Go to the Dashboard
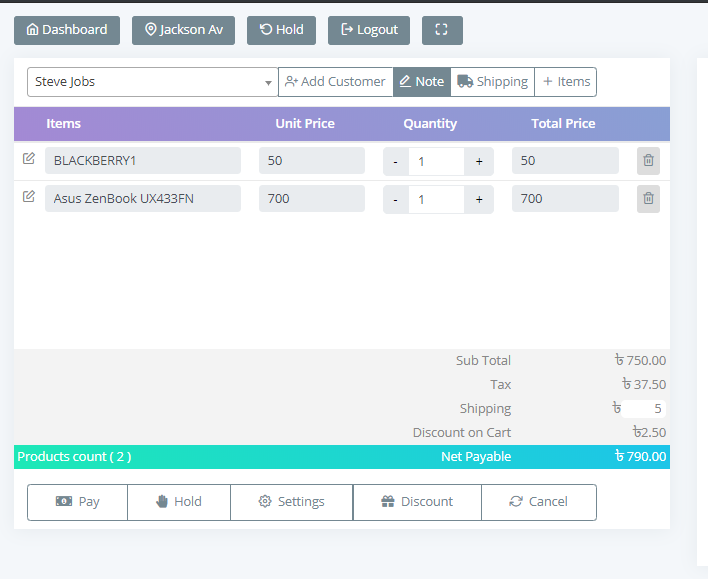The height and width of the screenshot is (579, 708). pyautogui.click(x=67, y=30)
